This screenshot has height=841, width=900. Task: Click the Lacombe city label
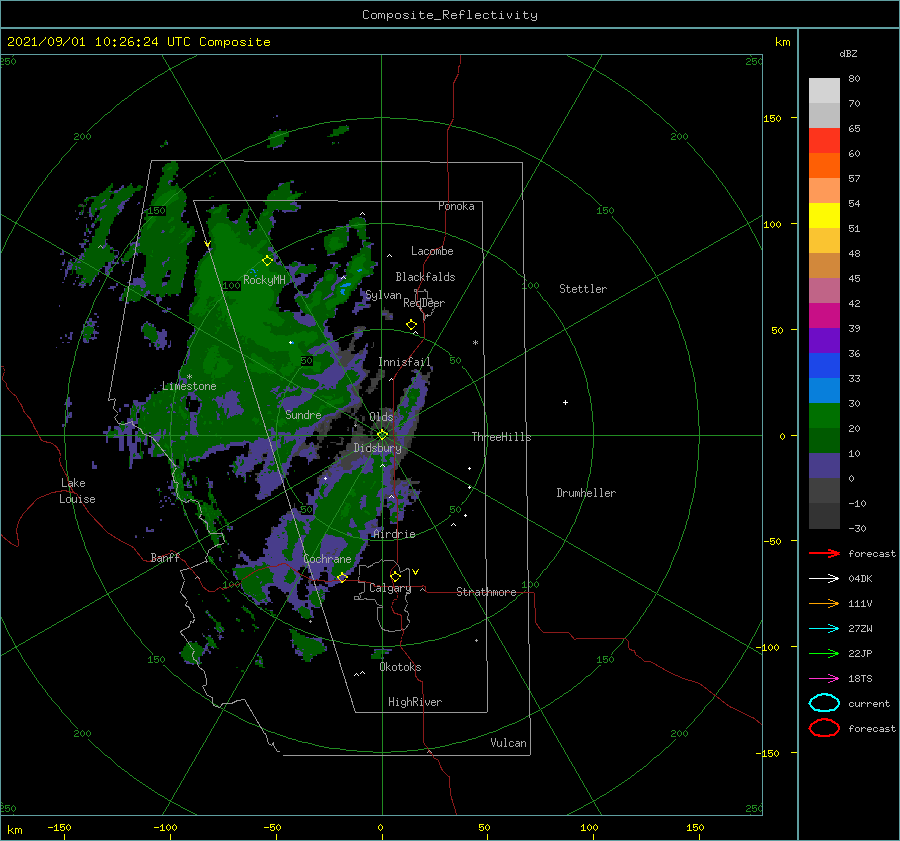tap(432, 251)
